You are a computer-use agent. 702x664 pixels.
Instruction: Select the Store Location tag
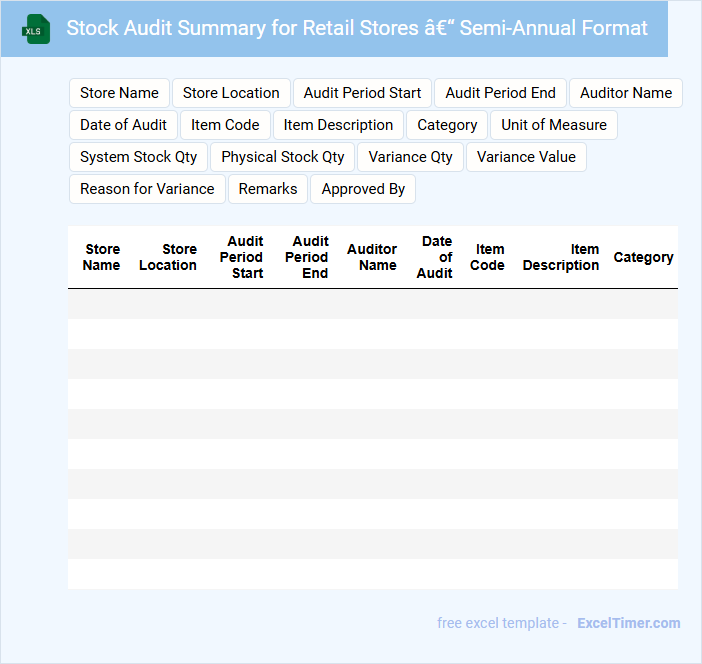pos(231,93)
